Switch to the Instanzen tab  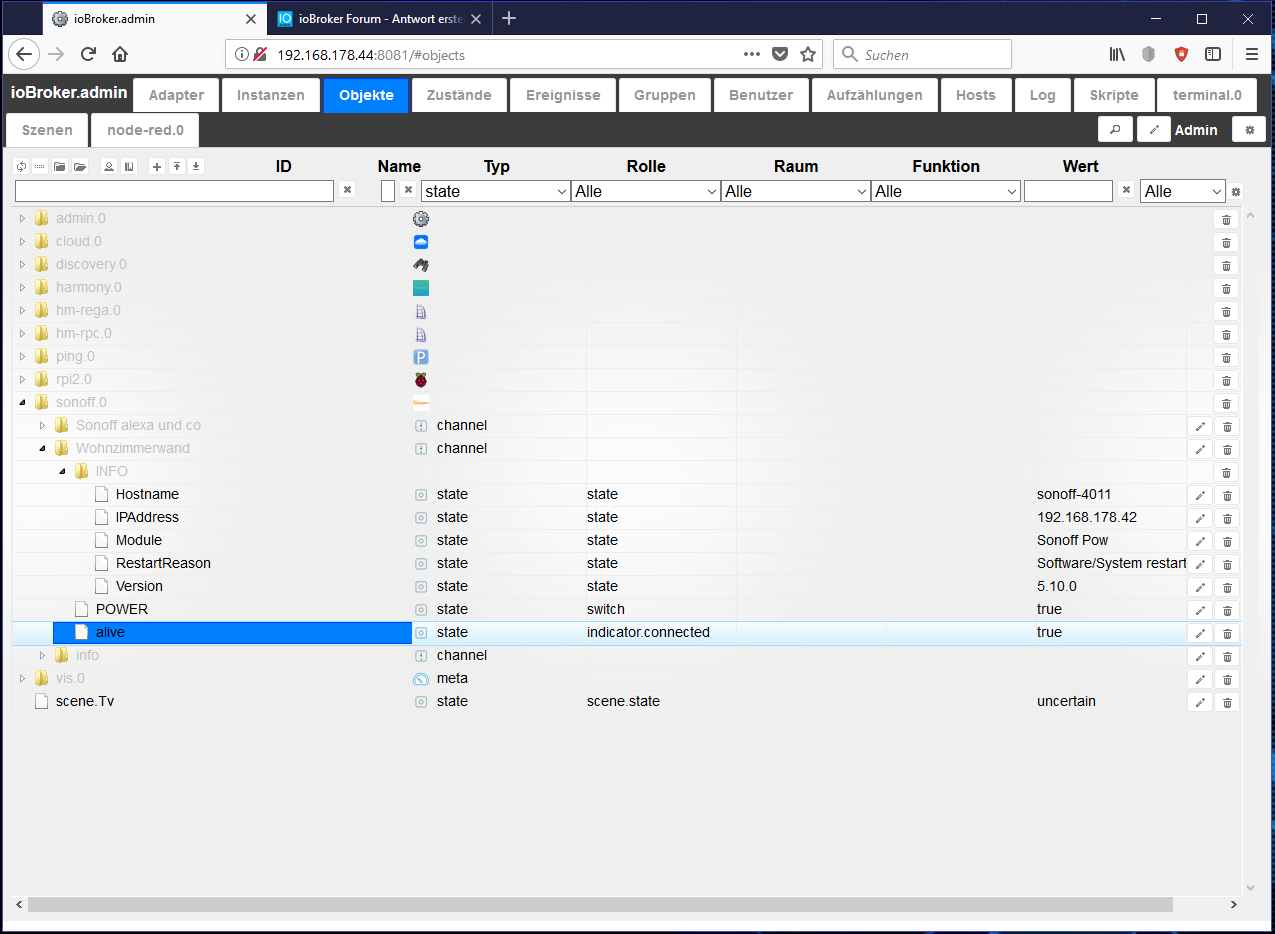click(270, 95)
